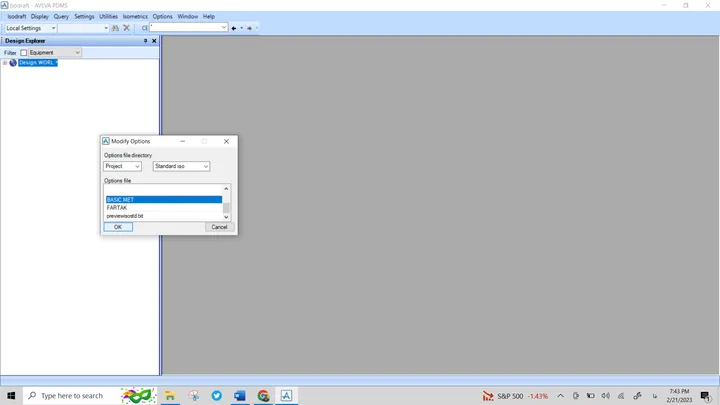720x405 pixels.
Task: Open the clock and date flyout
Action: [679, 396]
